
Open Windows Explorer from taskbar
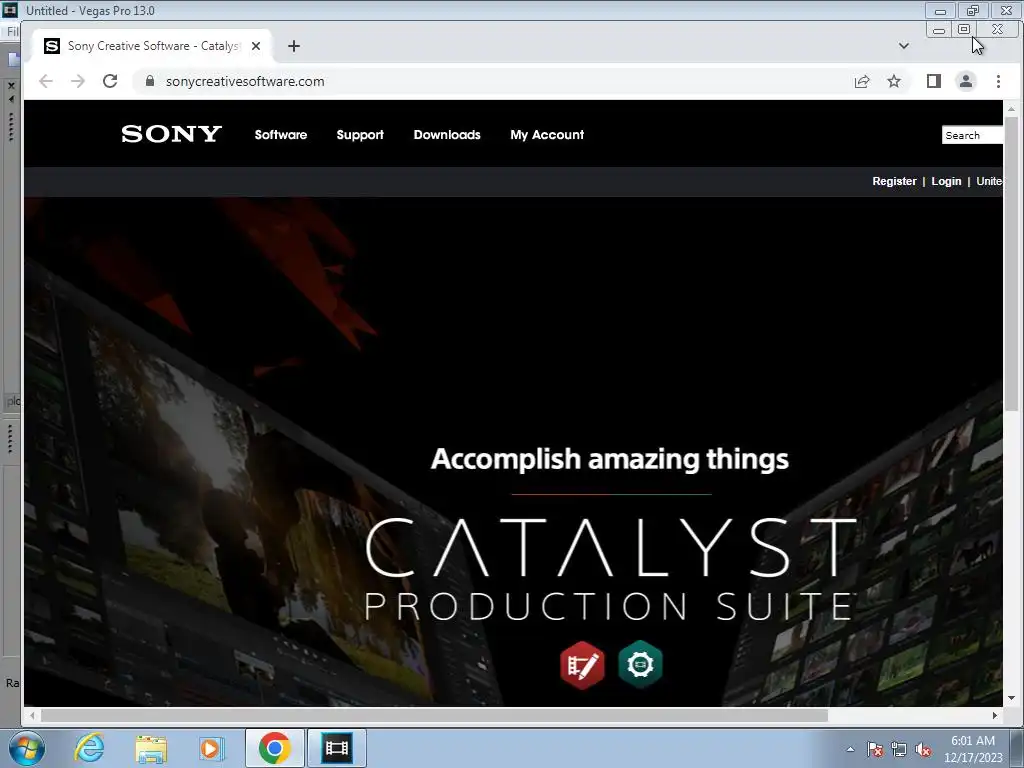151,748
